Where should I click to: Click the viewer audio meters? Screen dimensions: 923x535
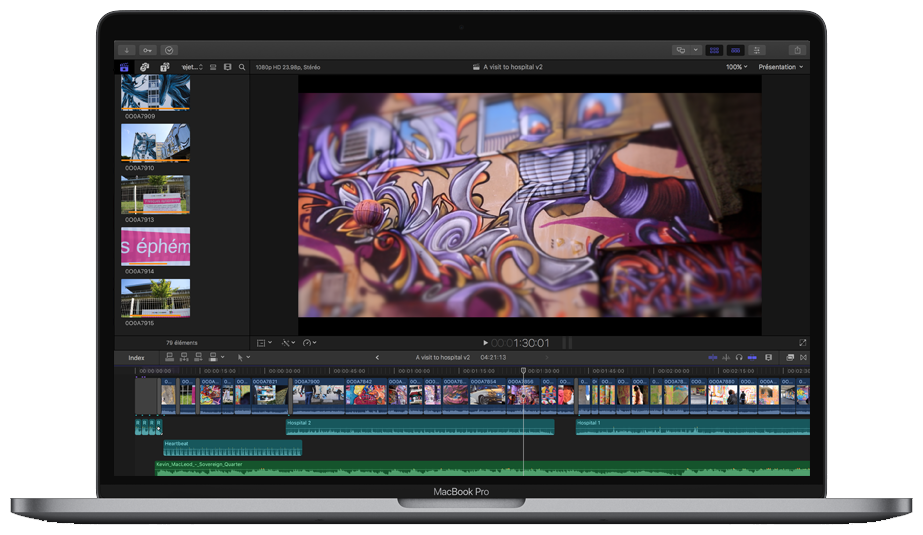tap(567, 343)
